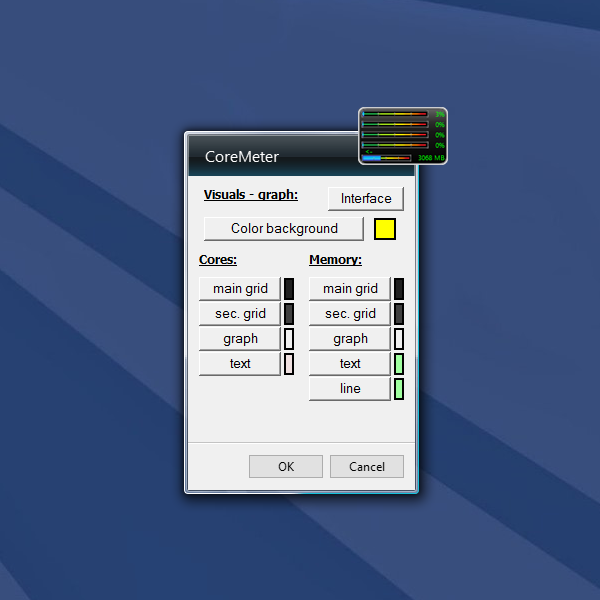Open the Color background picker button
The width and height of the screenshot is (600, 600).
(x=284, y=229)
